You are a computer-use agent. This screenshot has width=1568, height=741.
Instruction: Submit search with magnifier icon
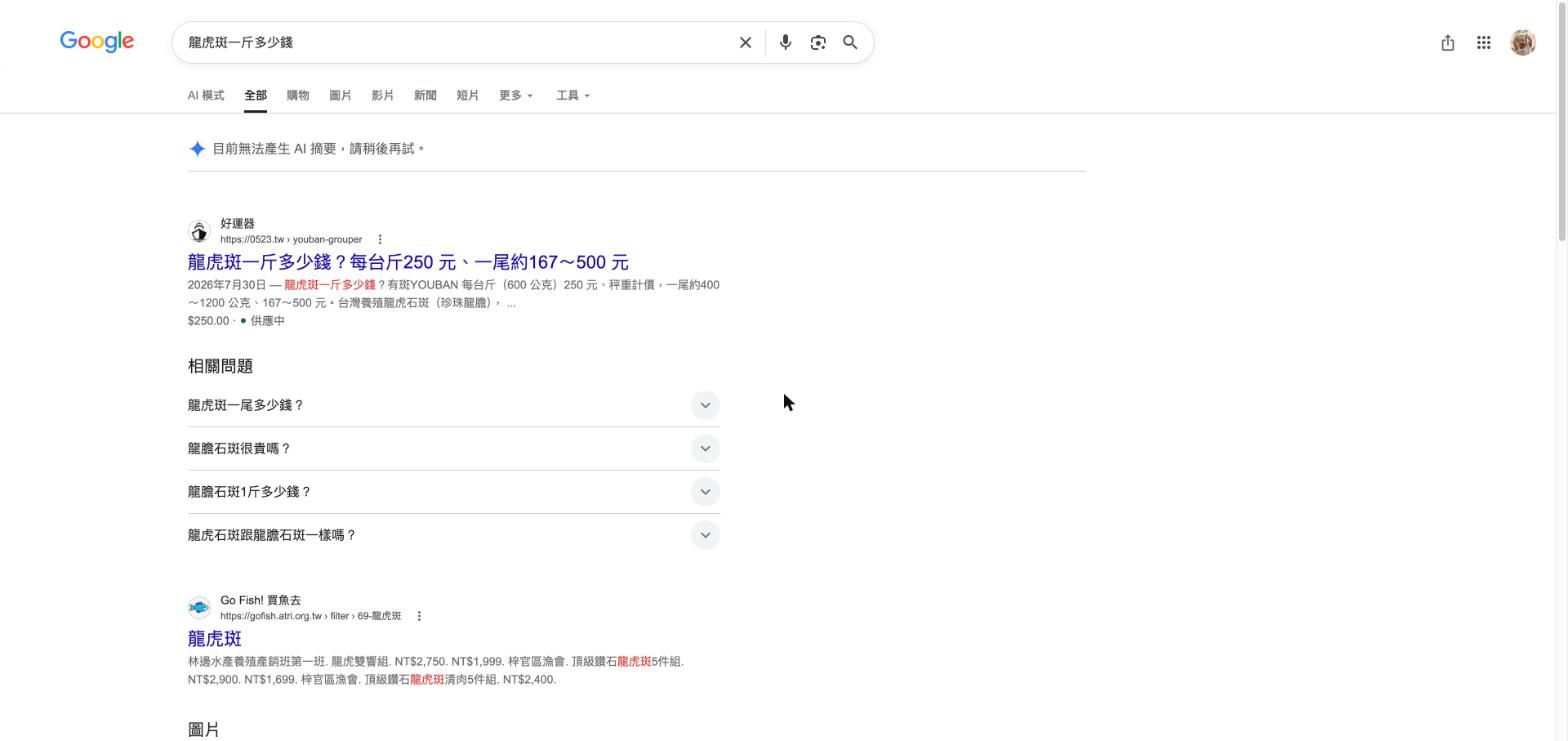[850, 42]
